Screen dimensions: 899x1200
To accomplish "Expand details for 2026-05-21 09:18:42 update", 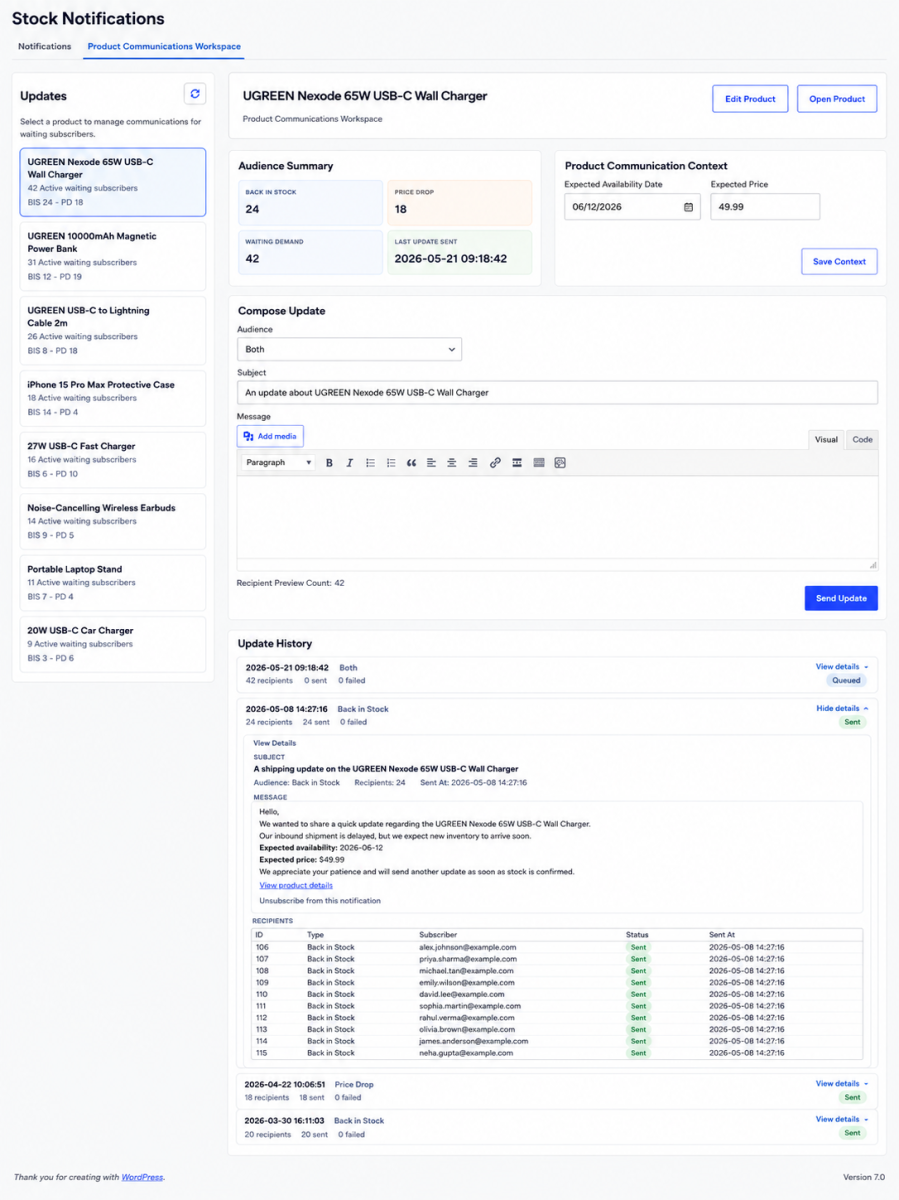I will [x=842, y=666].
